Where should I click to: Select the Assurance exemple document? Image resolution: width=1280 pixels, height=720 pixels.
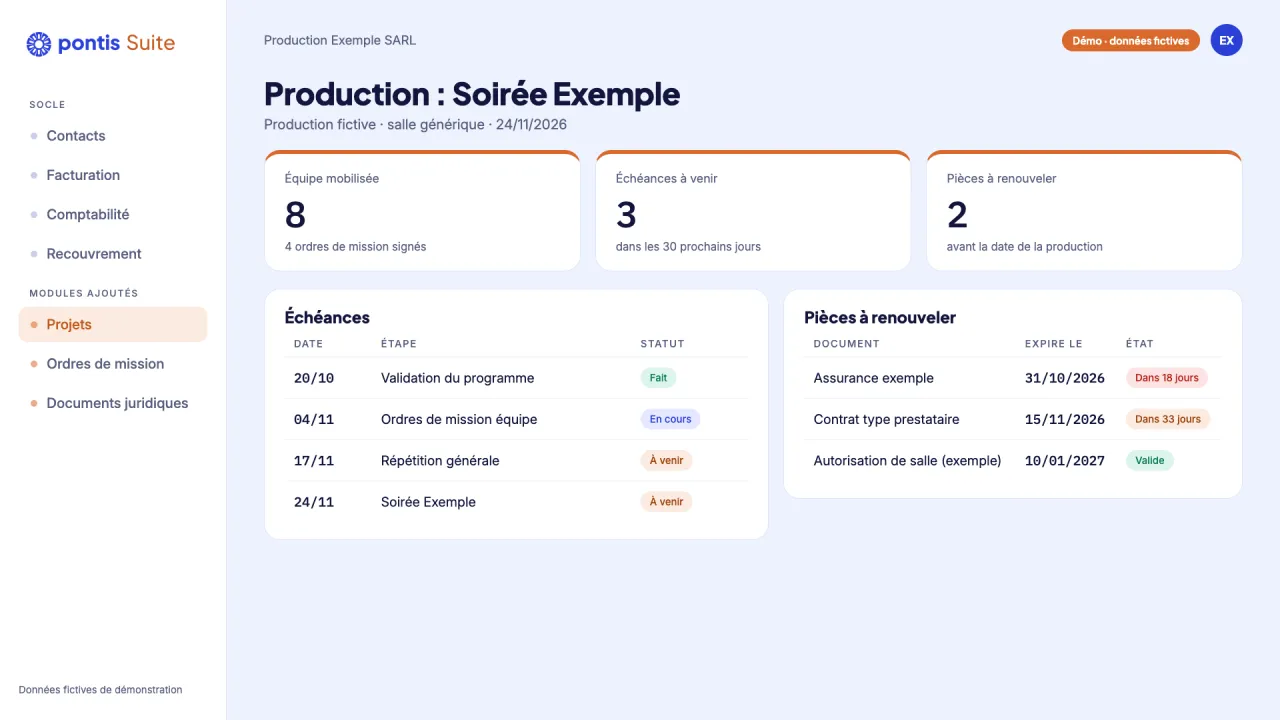tap(1012, 378)
